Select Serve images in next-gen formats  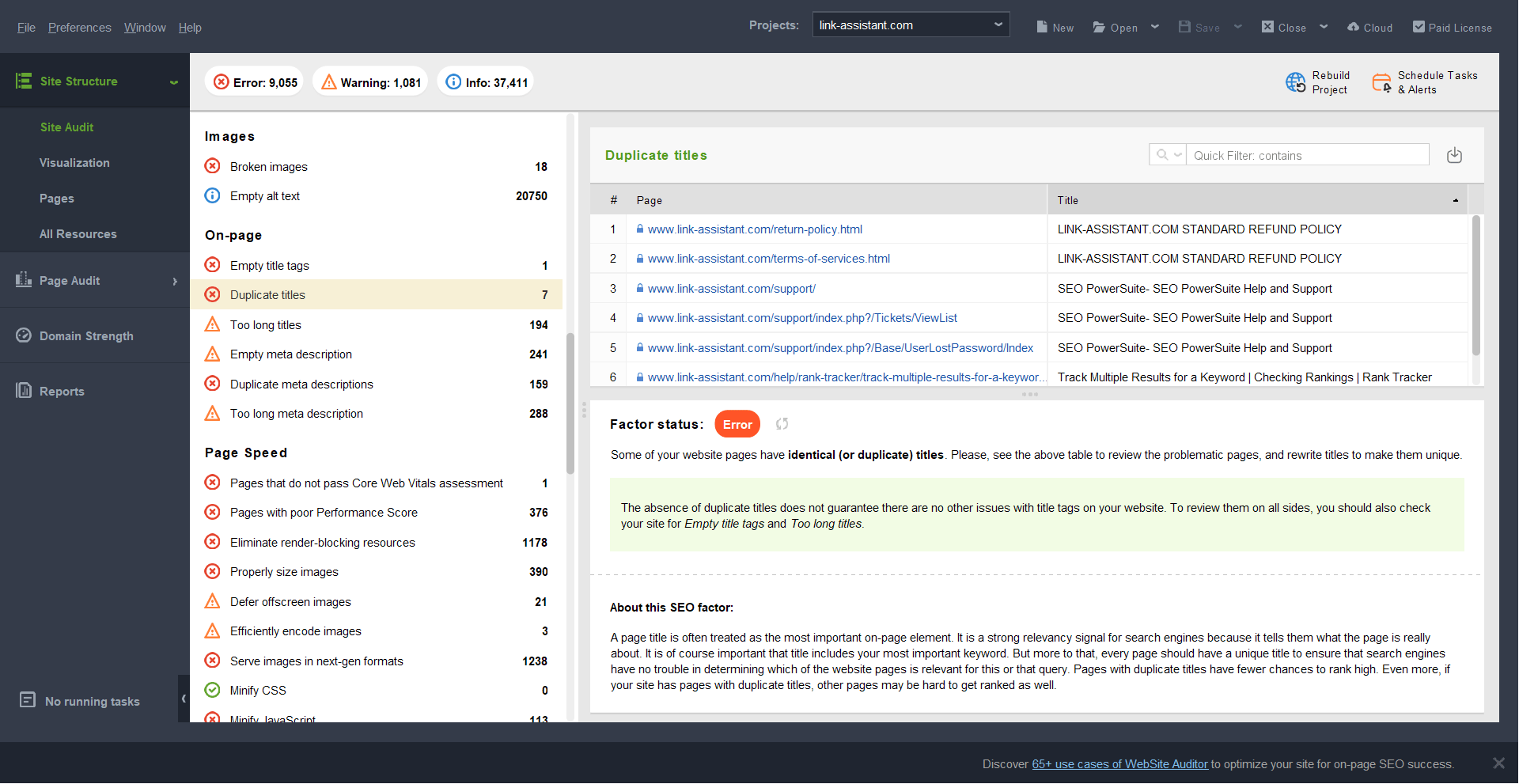(377, 661)
